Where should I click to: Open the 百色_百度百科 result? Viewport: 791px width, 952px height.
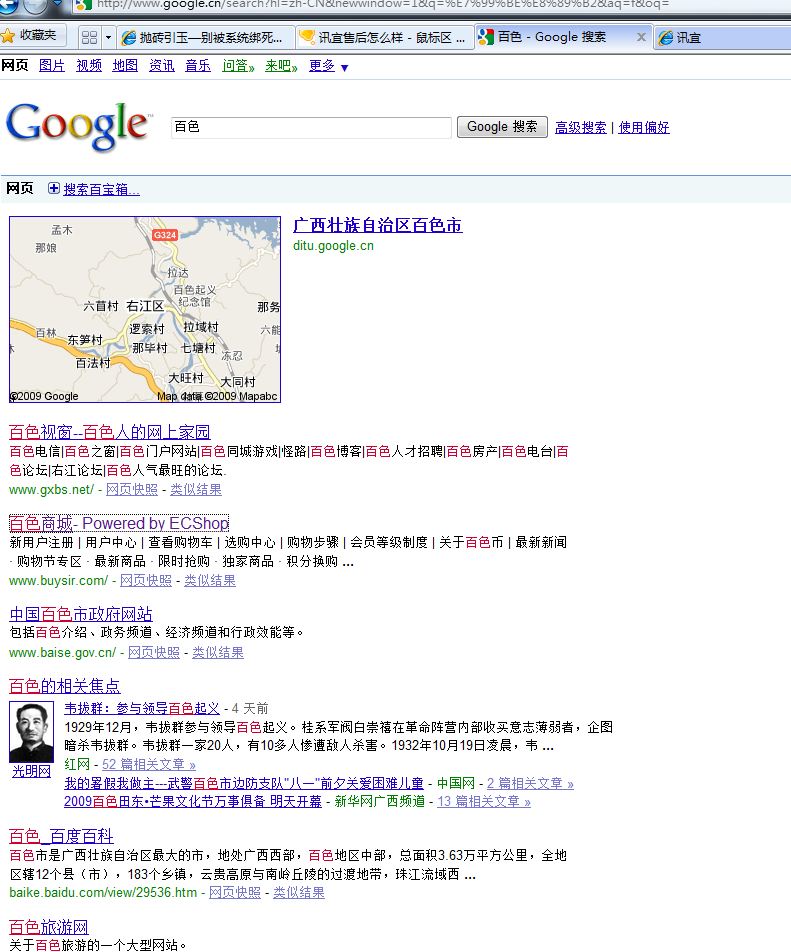tap(61, 836)
